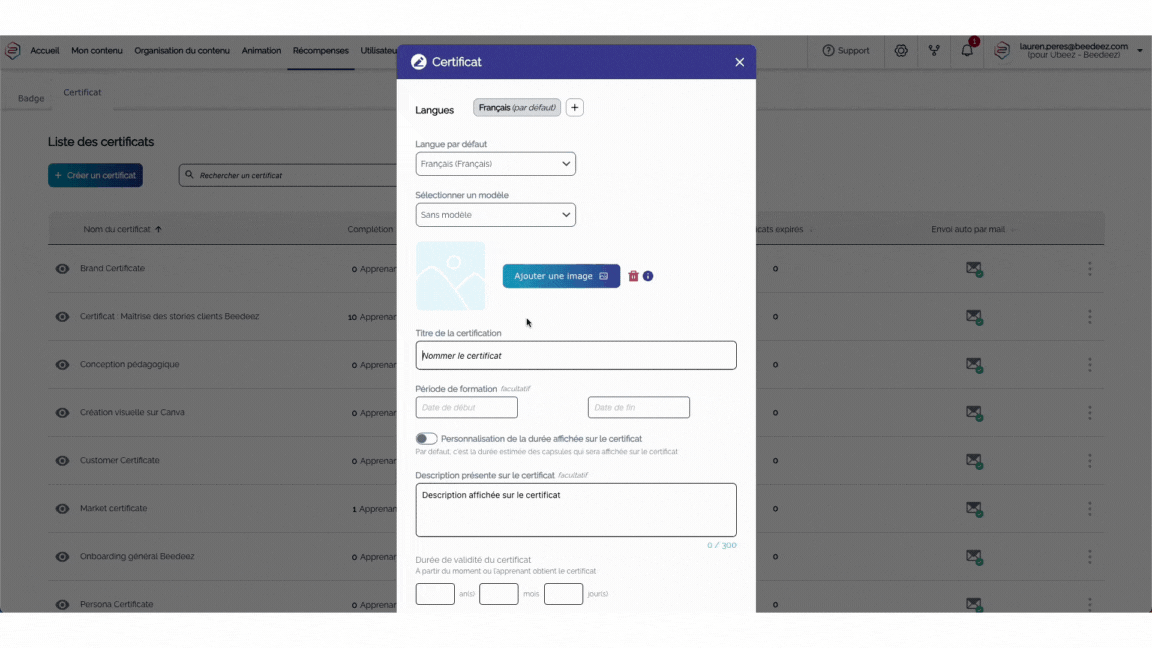The height and width of the screenshot is (648, 1152).
Task: Open three-dot menu for Conception pédagogique row
Action: (x=1089, y=365)
